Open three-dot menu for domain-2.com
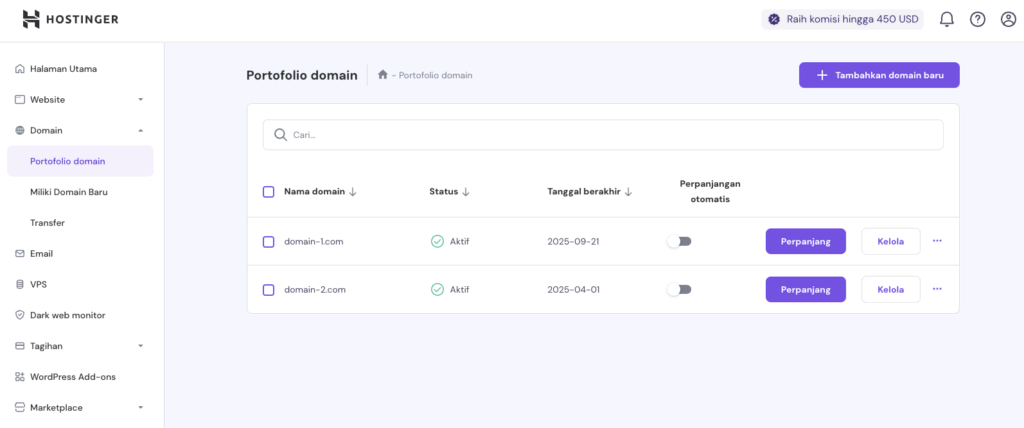The height and width of the screenshot is (428, 1024). pos(937,289)
